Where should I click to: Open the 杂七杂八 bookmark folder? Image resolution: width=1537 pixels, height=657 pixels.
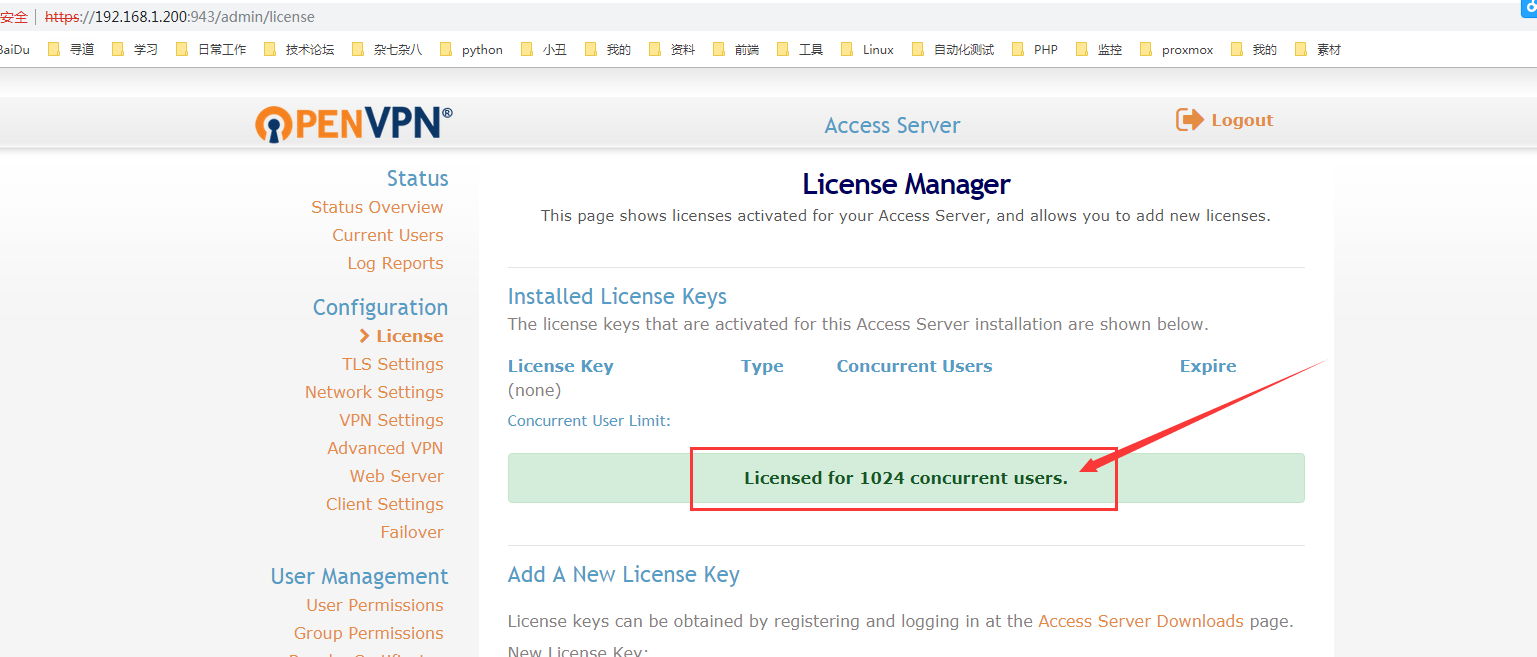[x=387, y=49]
